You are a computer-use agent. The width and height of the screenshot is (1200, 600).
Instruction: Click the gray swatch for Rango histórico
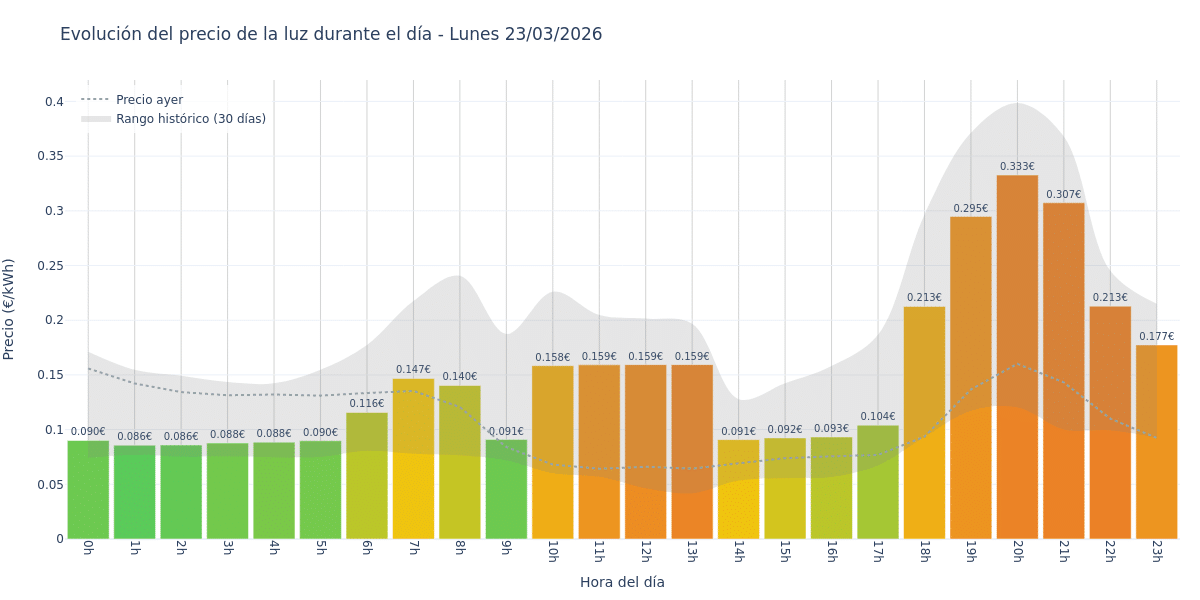95,119
